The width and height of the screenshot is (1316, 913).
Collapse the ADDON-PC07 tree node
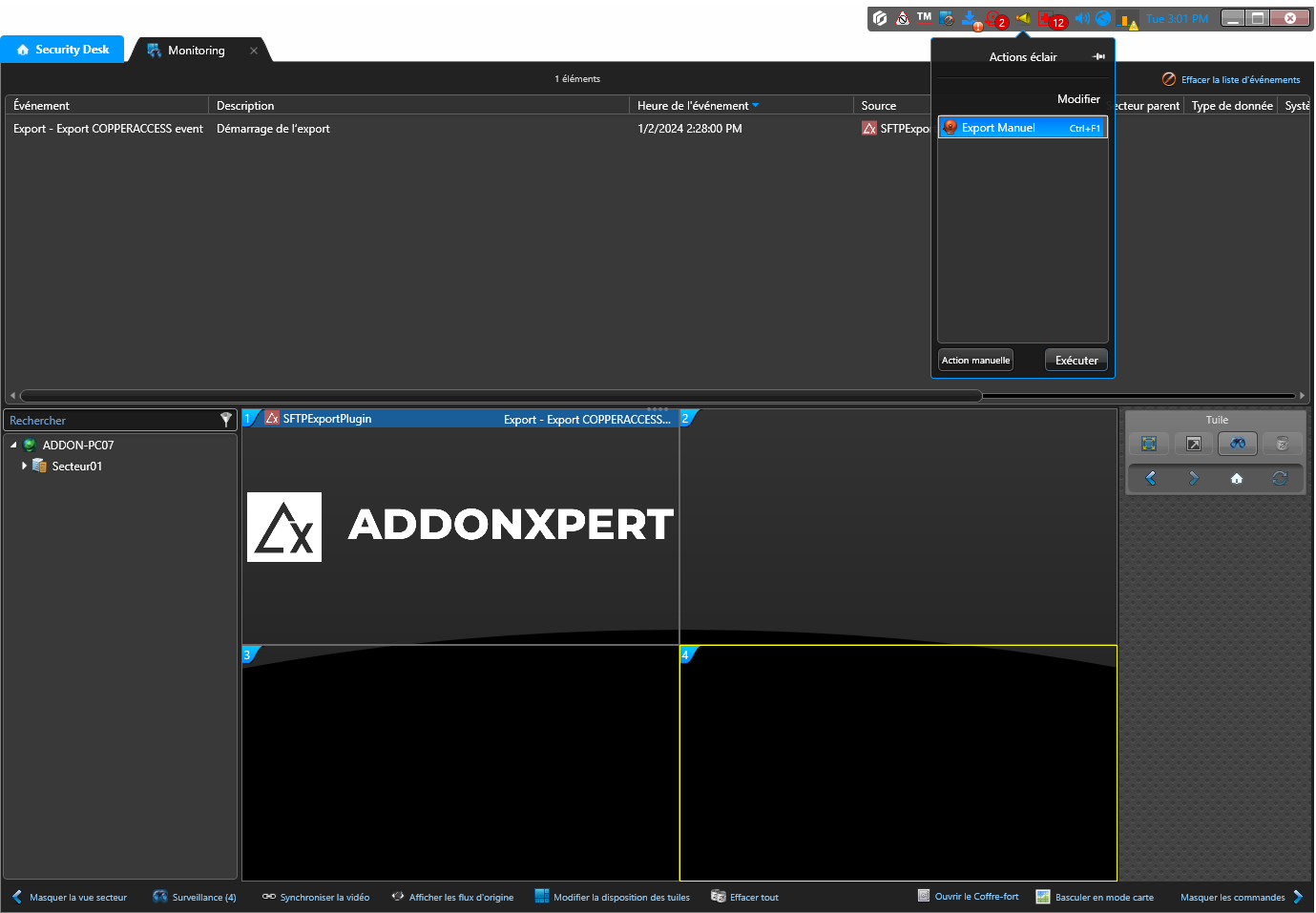tap(13, 446)
